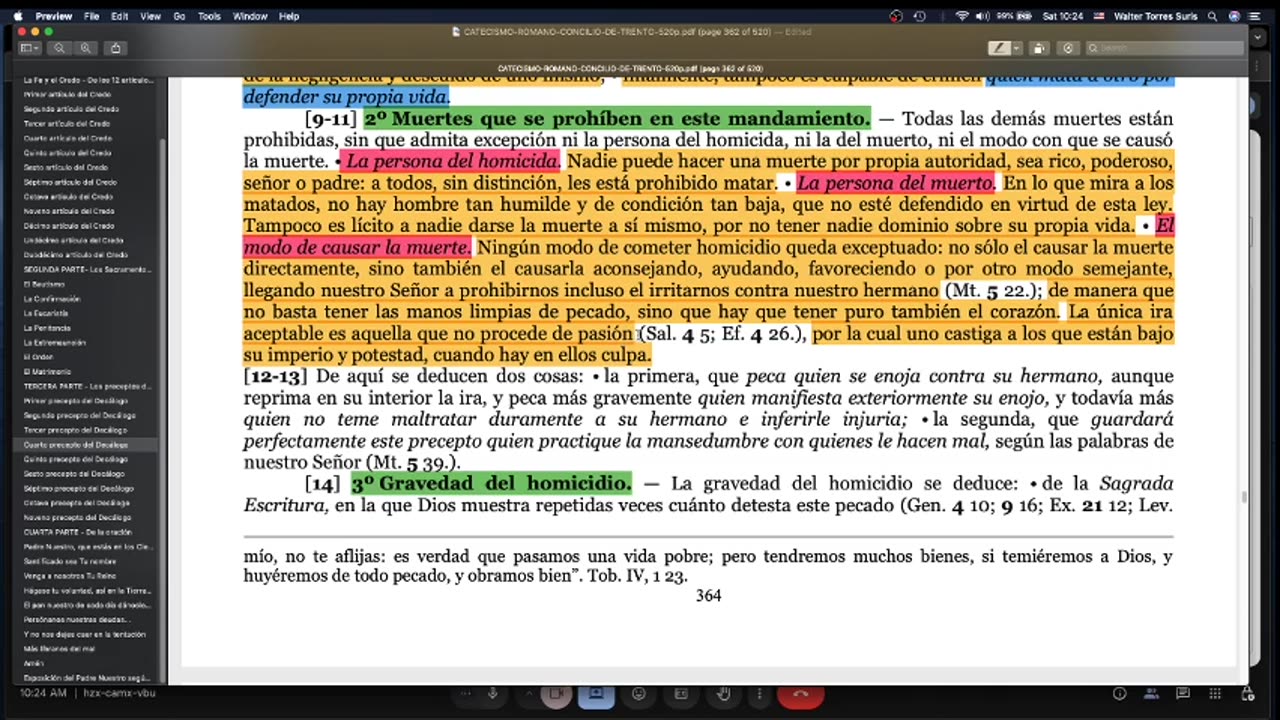Click the menu bar clock Sat 10:24

pyautogui.click(x=1062, y=16)
